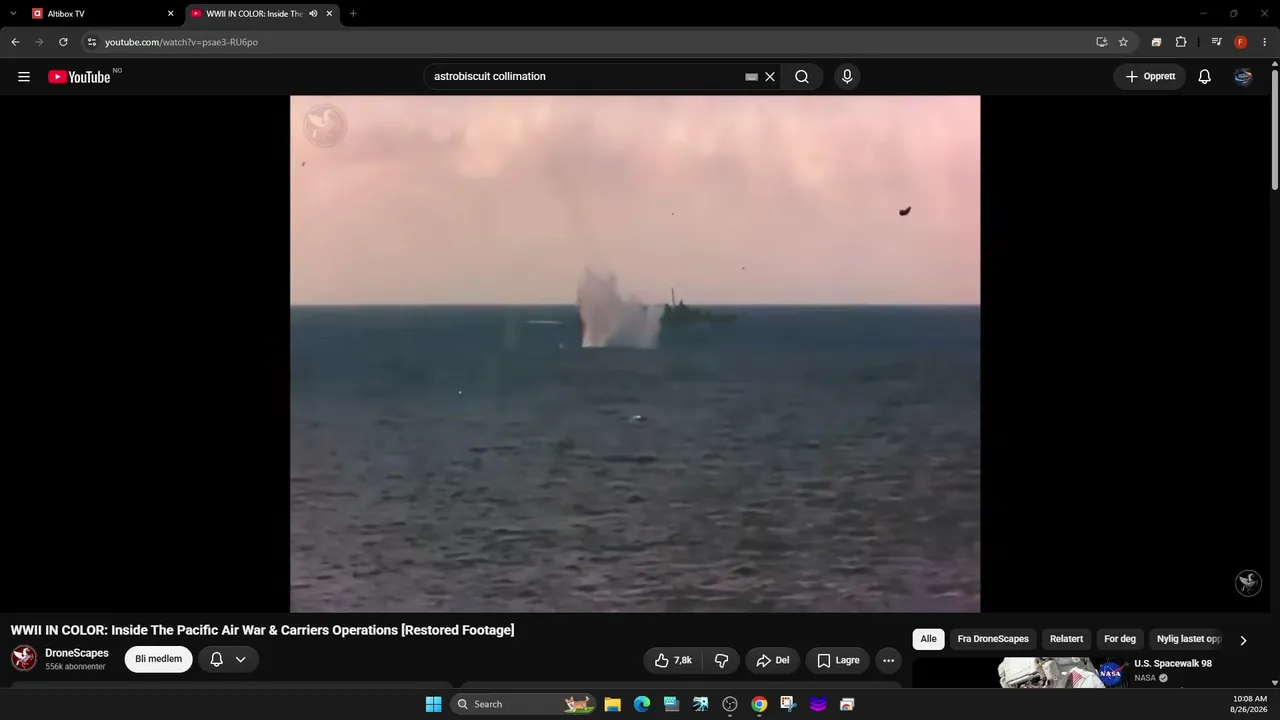The image size is (1280, 720).
Task: Open the DroneScapes channel avatar
Action: tap(24, 658)
